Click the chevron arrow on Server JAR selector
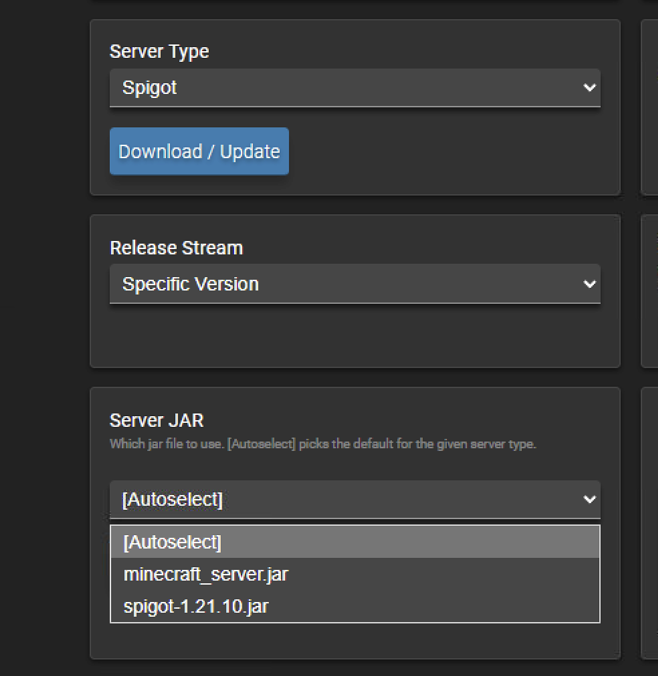This screenshot has width=658, height=676. [x=588, y=499]
